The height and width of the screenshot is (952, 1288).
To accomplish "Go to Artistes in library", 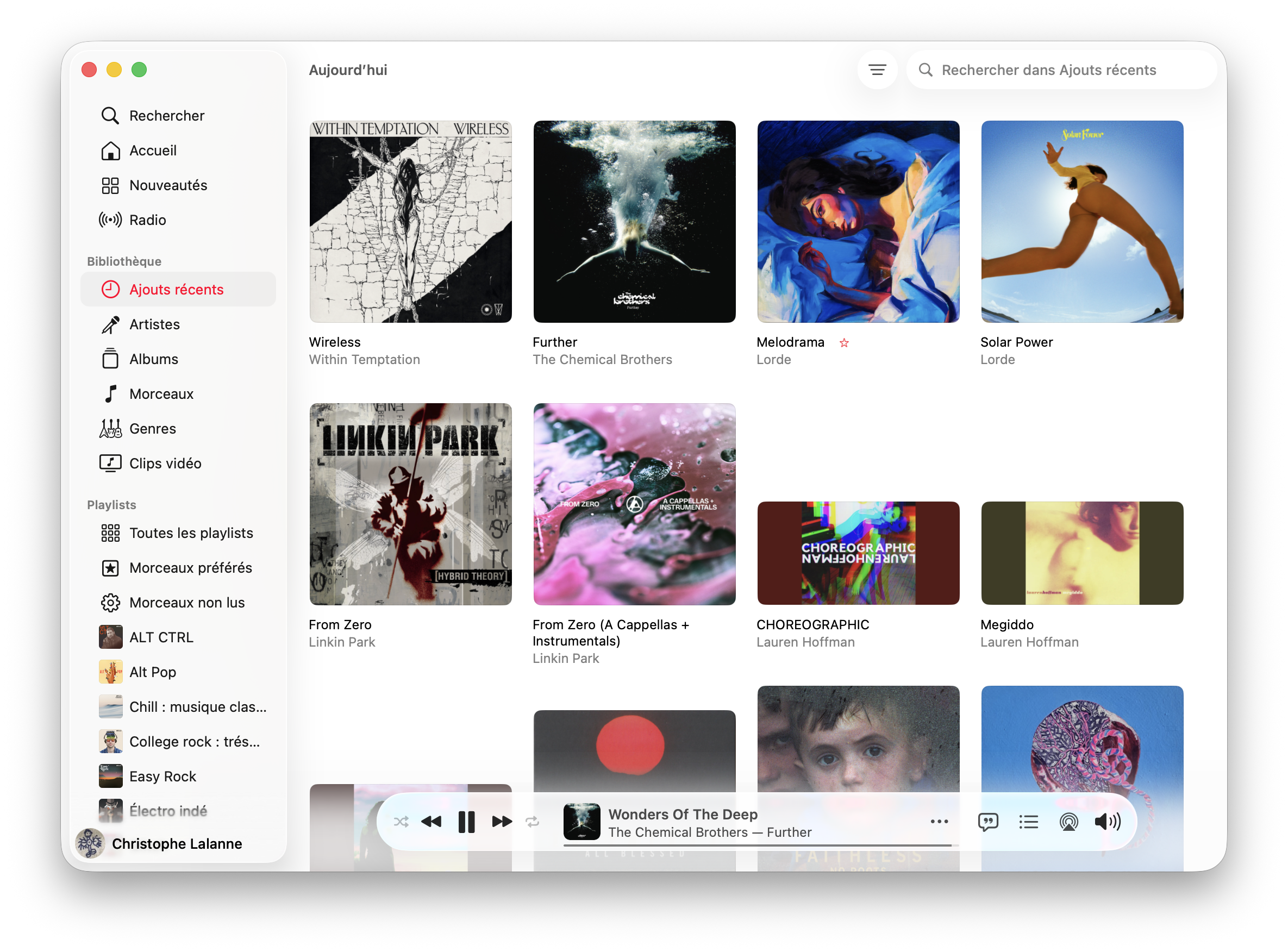I will [154, 324].
